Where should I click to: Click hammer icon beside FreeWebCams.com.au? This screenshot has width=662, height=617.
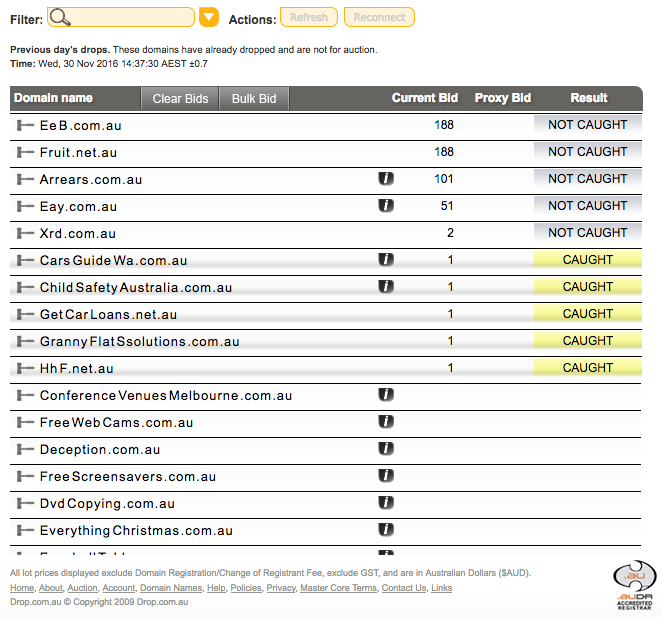click(25, 423)
